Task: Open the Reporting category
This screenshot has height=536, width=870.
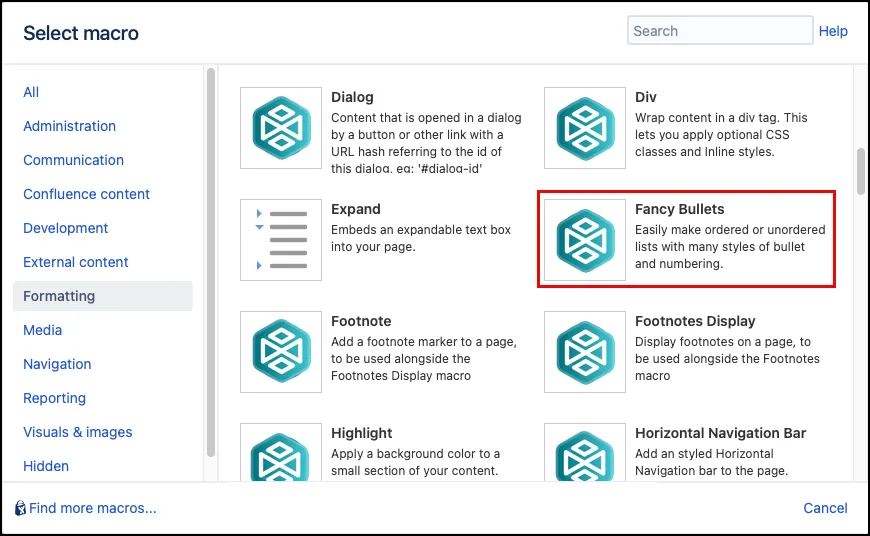Action: (x=54, y=398)
